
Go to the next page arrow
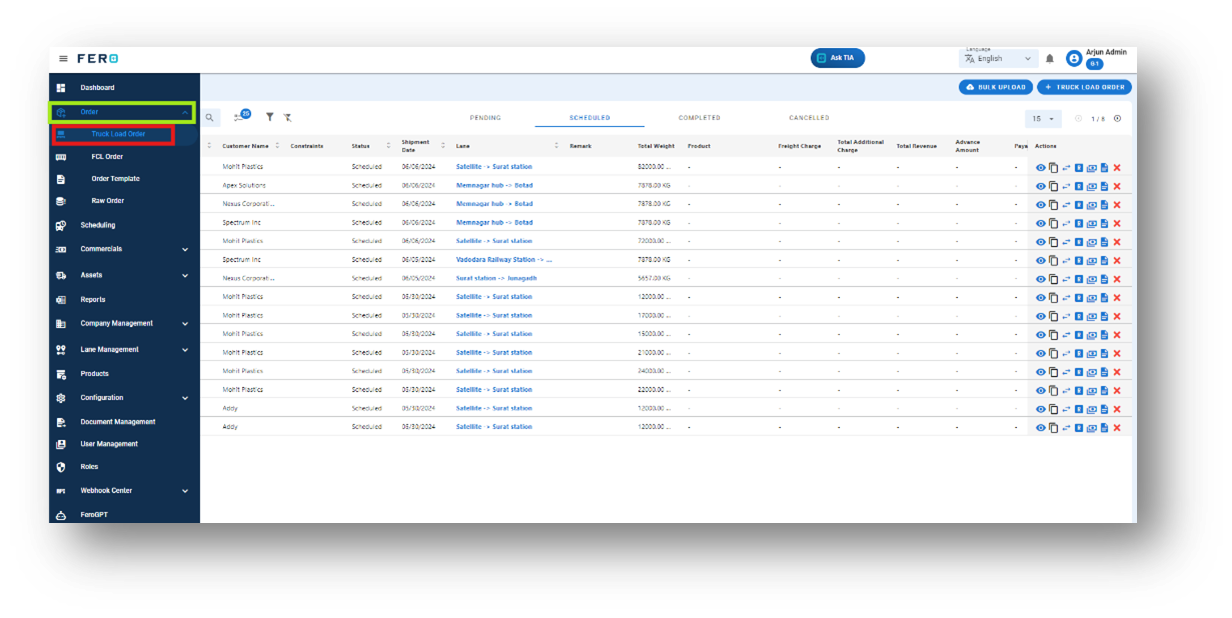1117,118
